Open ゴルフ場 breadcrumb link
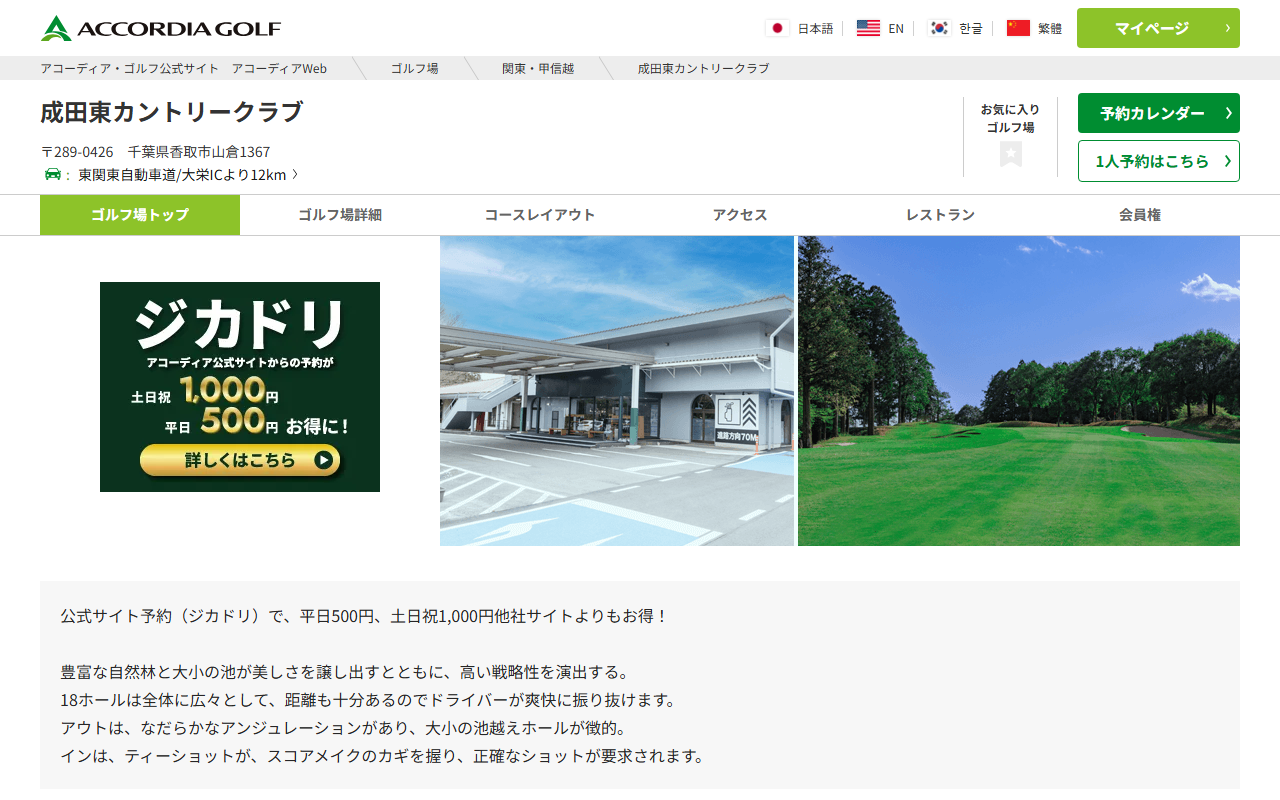1280x800 pixels. coord(414,69)
